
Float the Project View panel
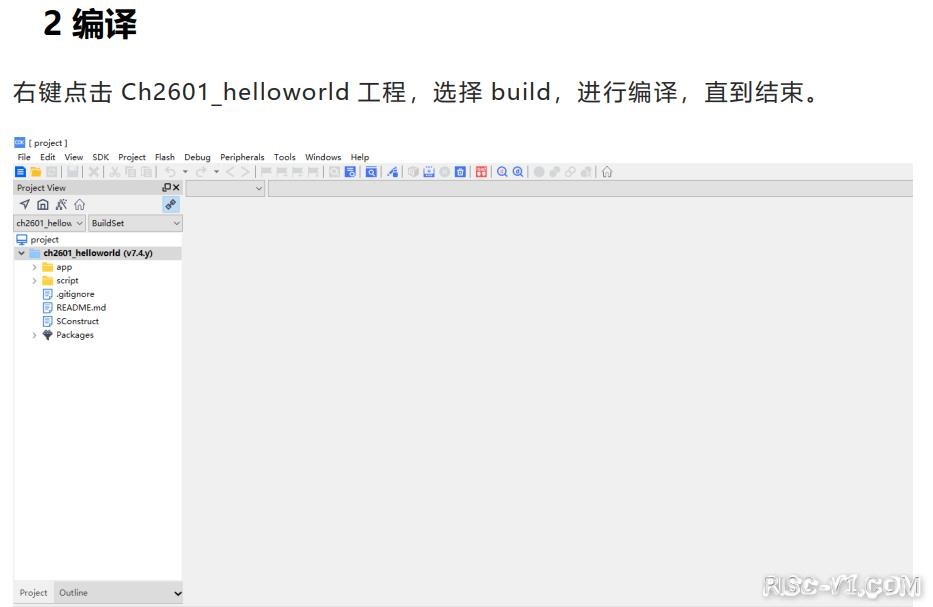coord(166,188)
